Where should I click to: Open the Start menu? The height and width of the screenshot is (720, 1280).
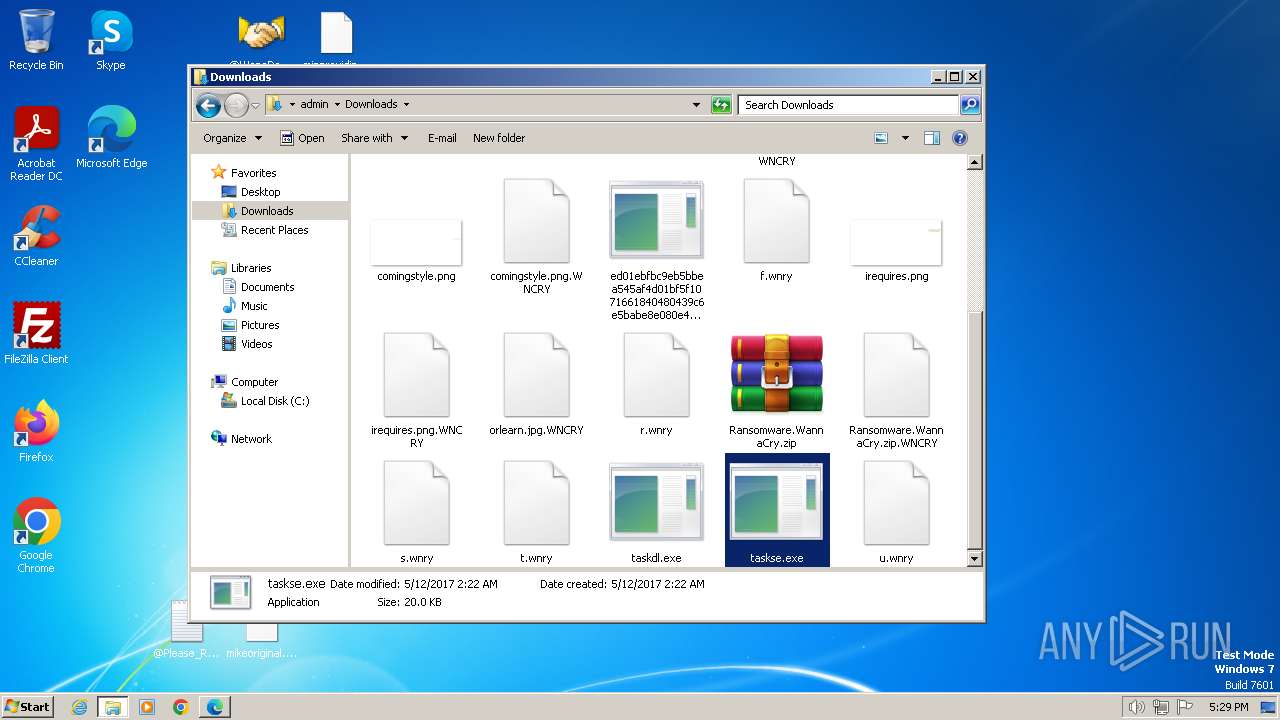28,706
